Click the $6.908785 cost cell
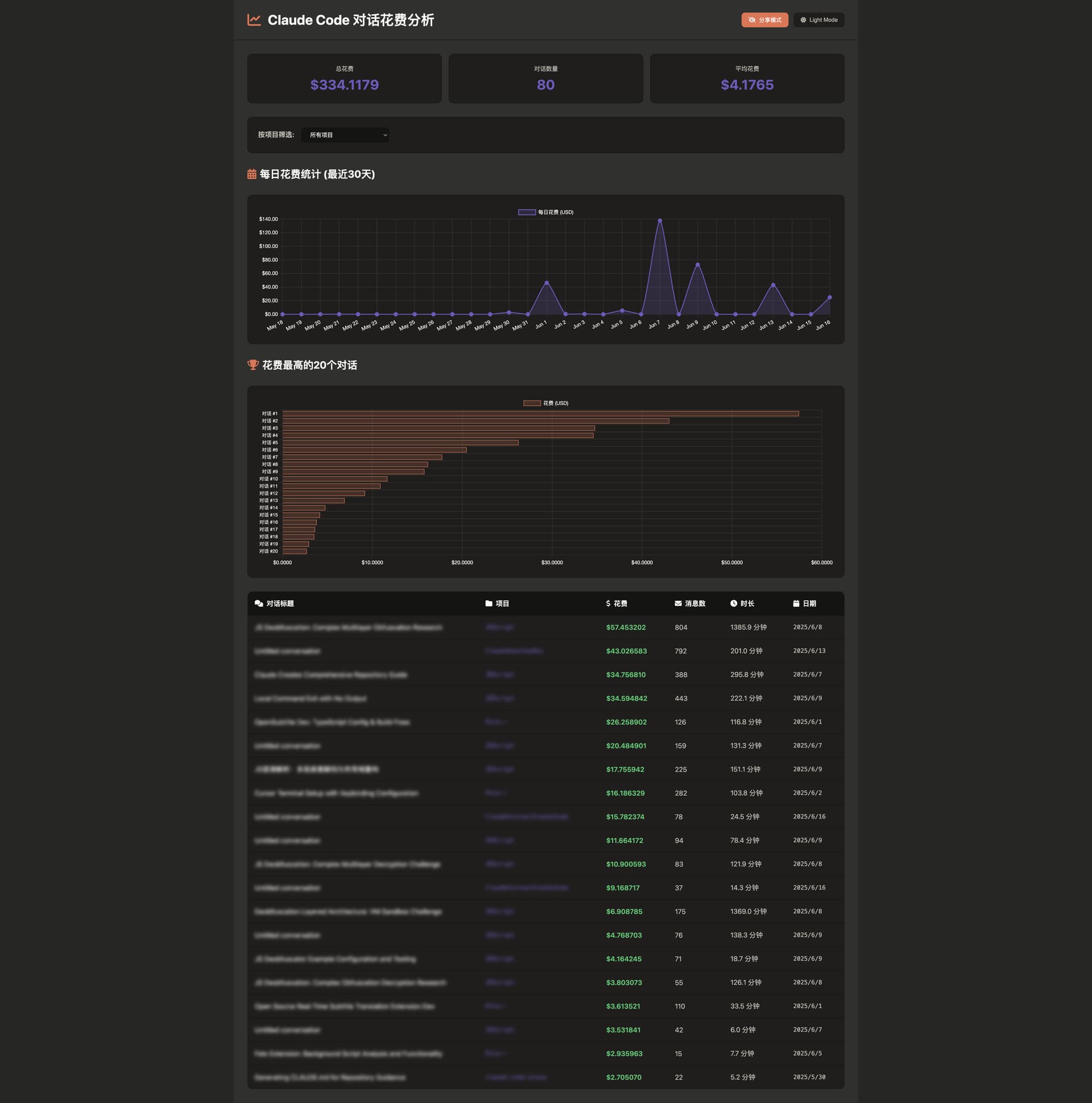Viewport: 1092px width, 1103px height. (x=624, y=912)
